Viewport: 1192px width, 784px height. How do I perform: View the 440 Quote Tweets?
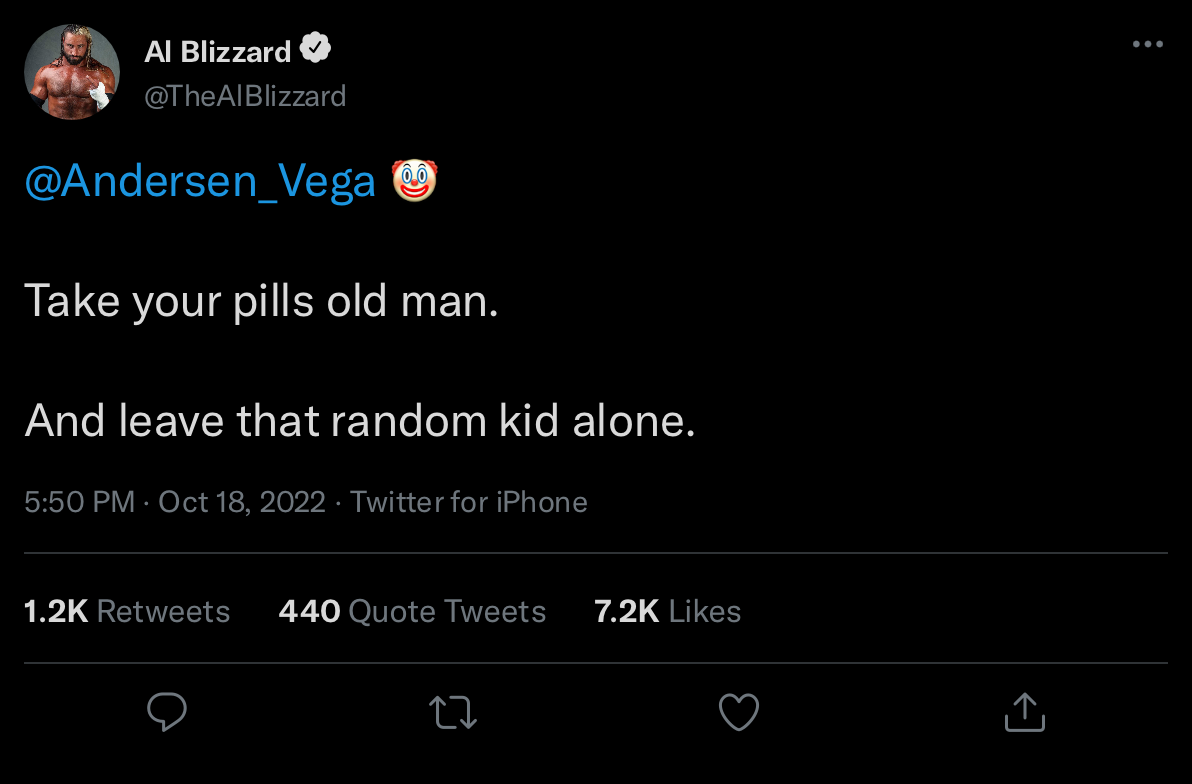click(x=412, y=611)
